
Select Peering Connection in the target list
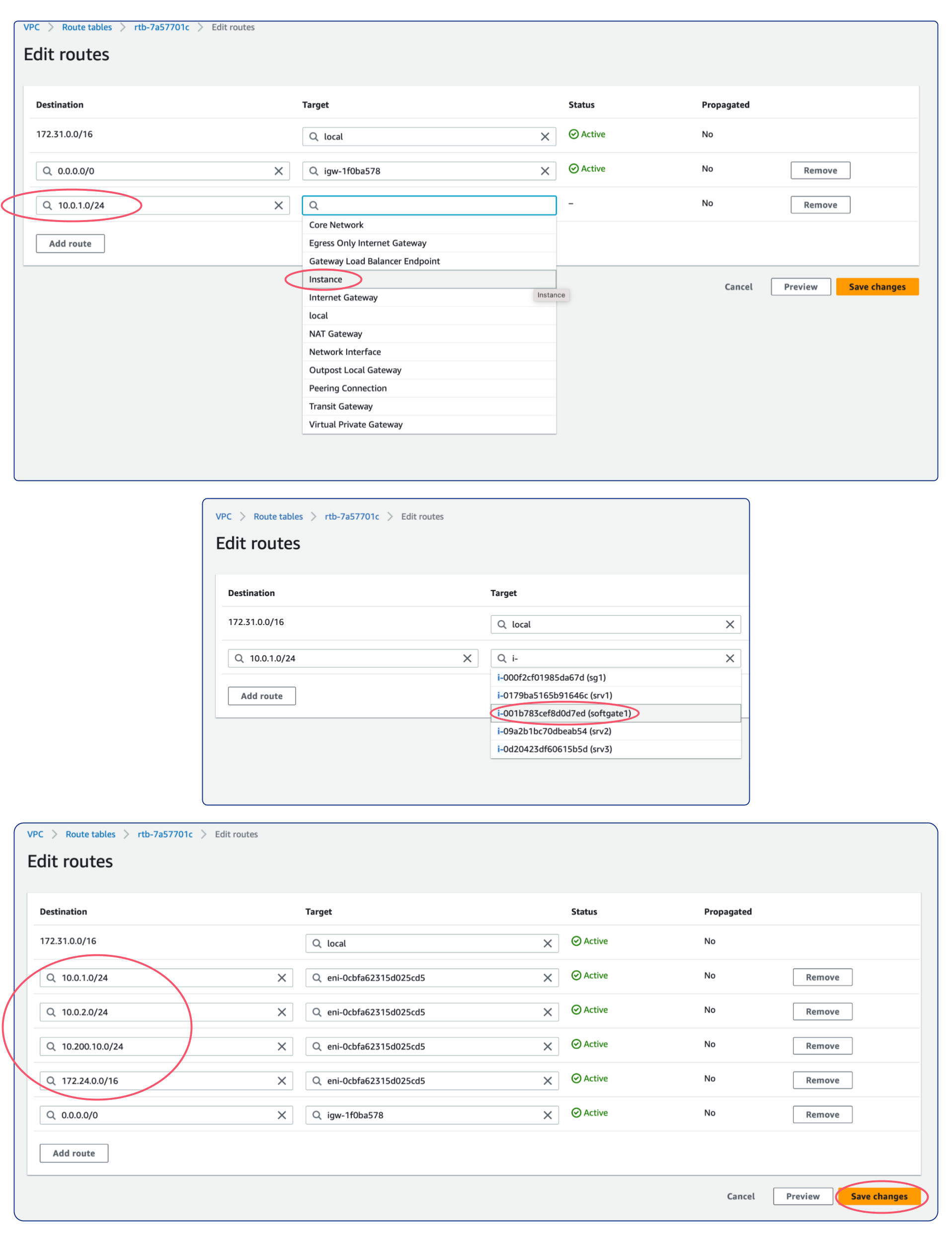coord(347,388)
